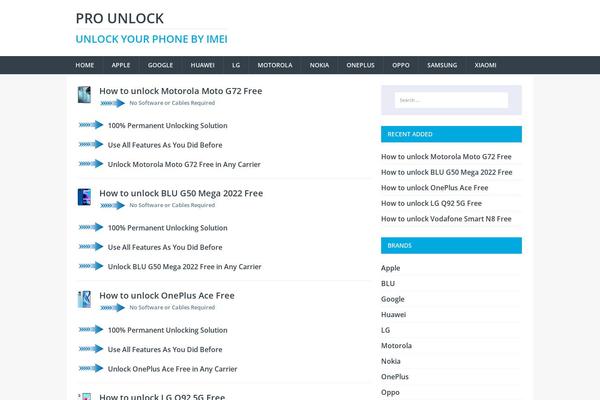This screenshot has height=400, width=600.
Task: Open article heading How to unlock OnePlus Ace Free
Action: [167, 296]
